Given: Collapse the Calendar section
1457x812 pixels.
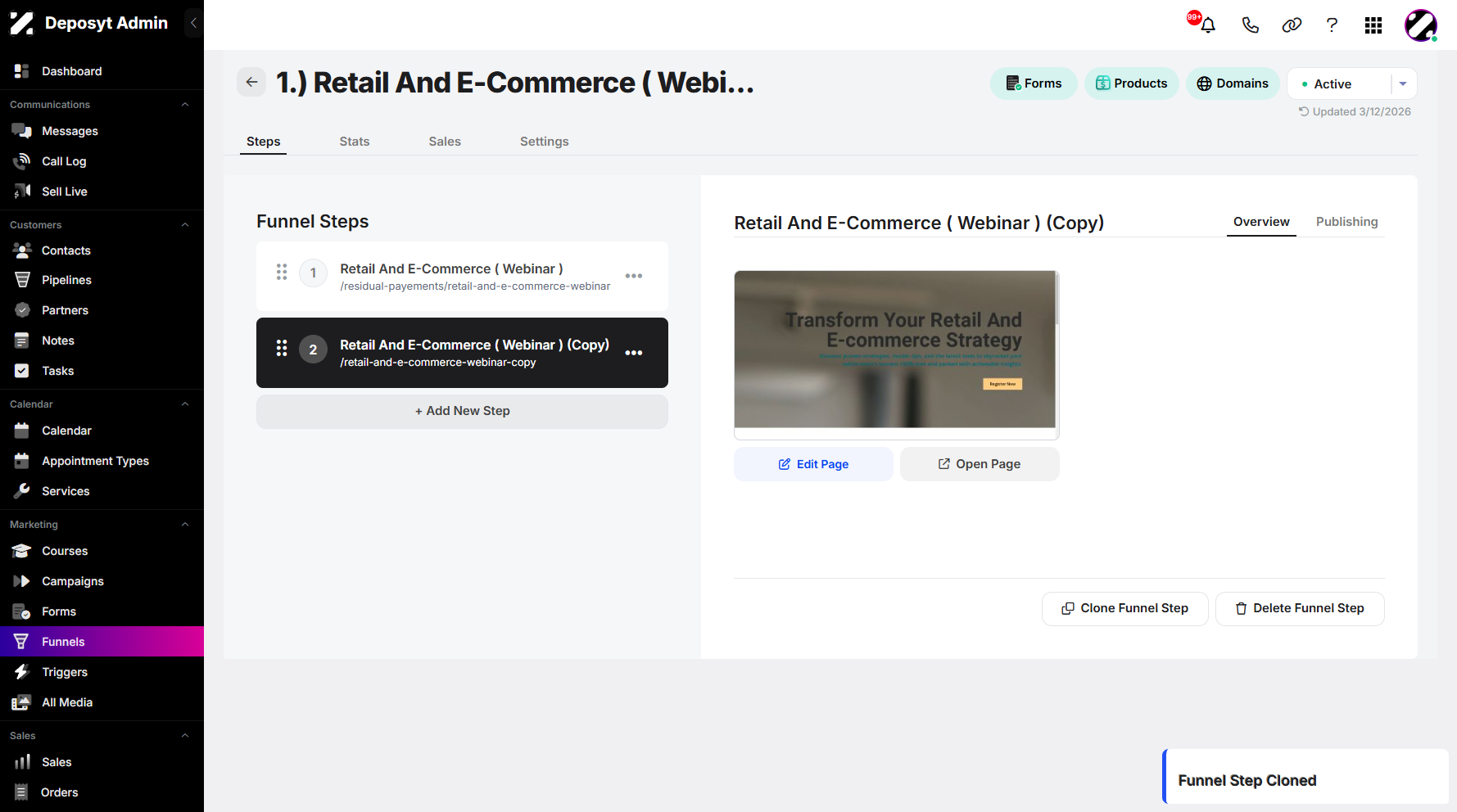Looking at the screenshot, I should 185,404.
